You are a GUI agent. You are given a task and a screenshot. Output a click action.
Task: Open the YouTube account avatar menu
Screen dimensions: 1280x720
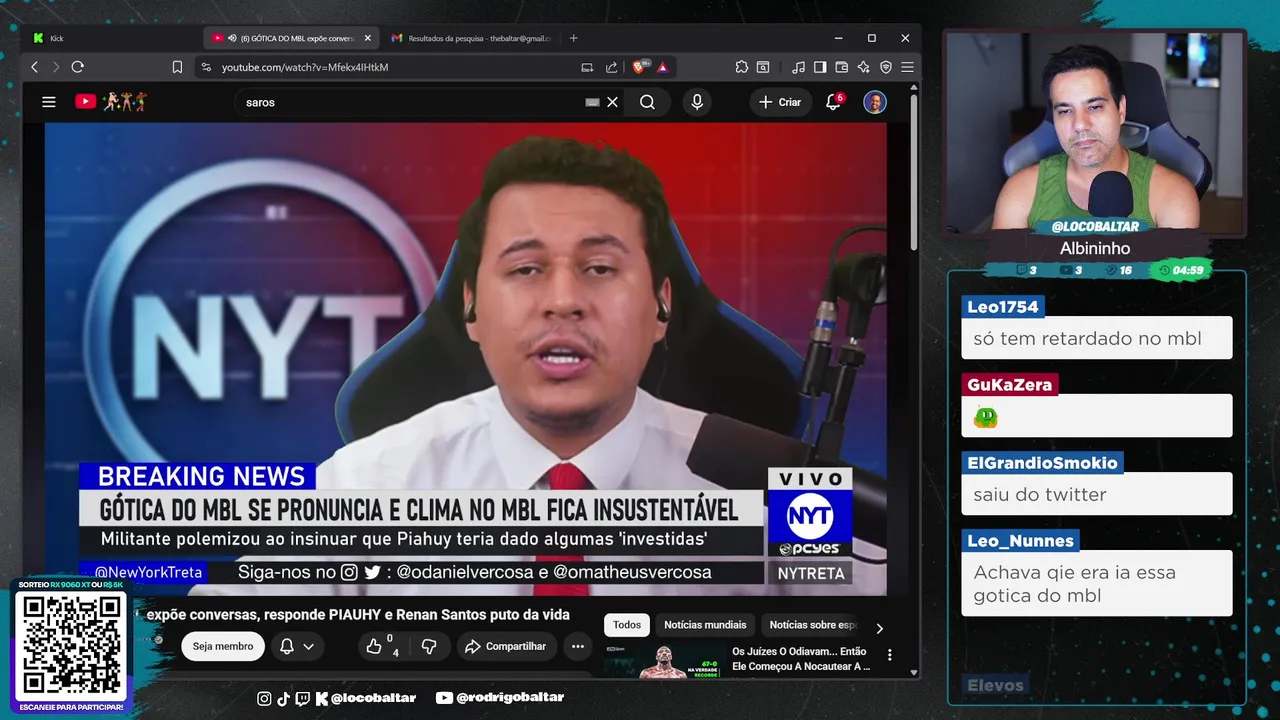coord(875,102)
